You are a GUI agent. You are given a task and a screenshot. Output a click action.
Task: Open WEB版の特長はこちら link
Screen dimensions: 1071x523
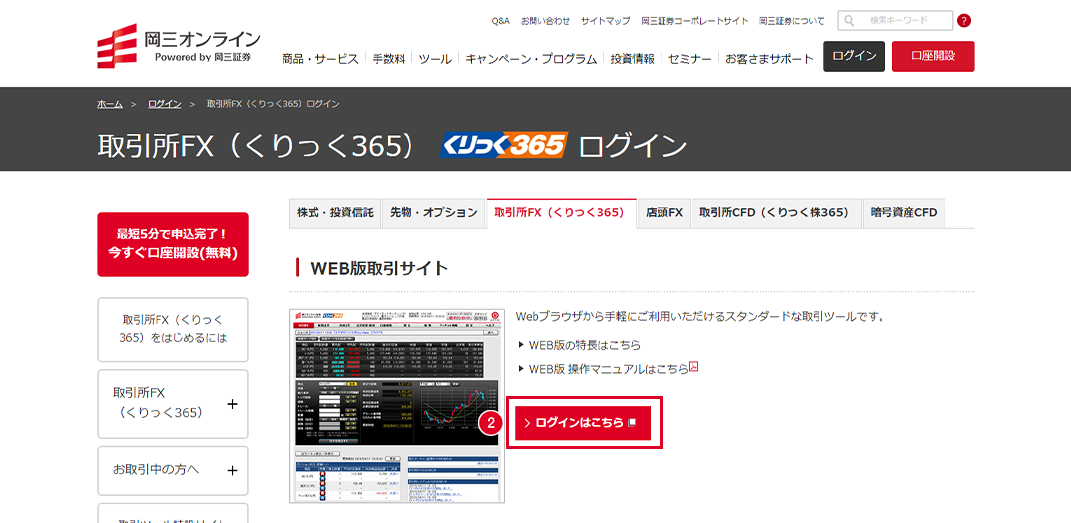(585, 345)
